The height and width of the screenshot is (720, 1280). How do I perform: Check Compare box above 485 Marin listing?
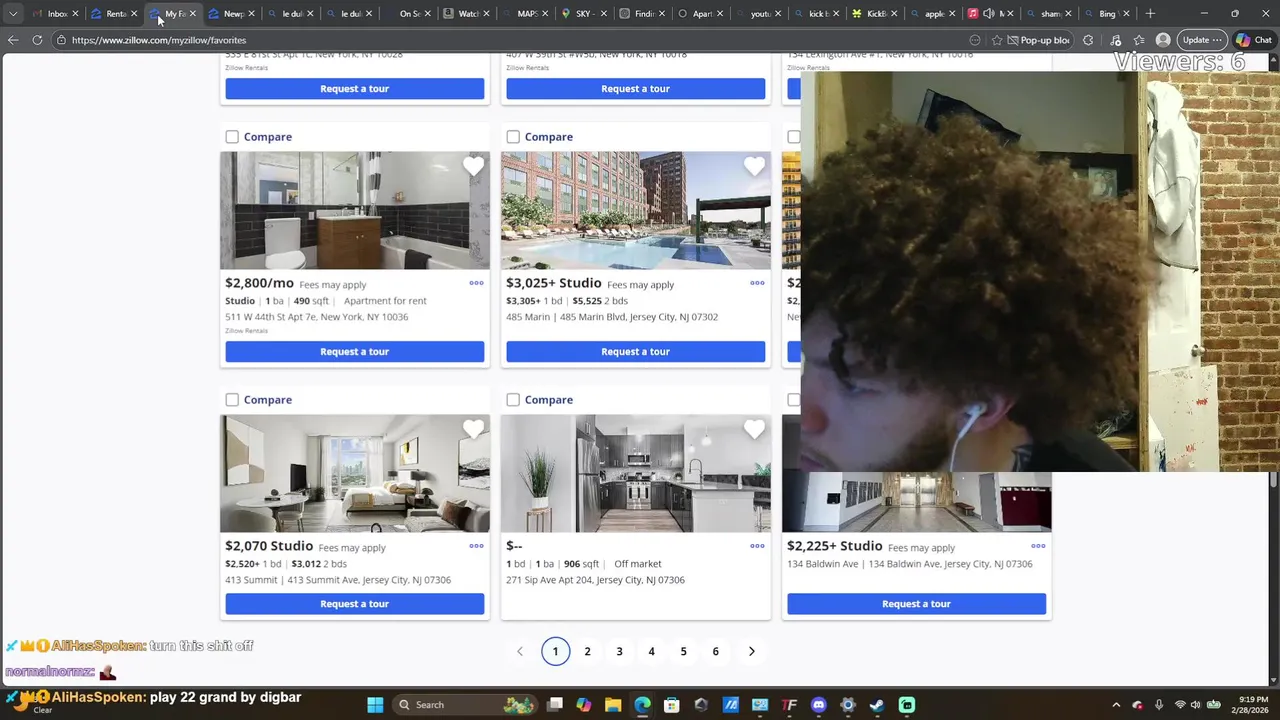pos(513,137)
